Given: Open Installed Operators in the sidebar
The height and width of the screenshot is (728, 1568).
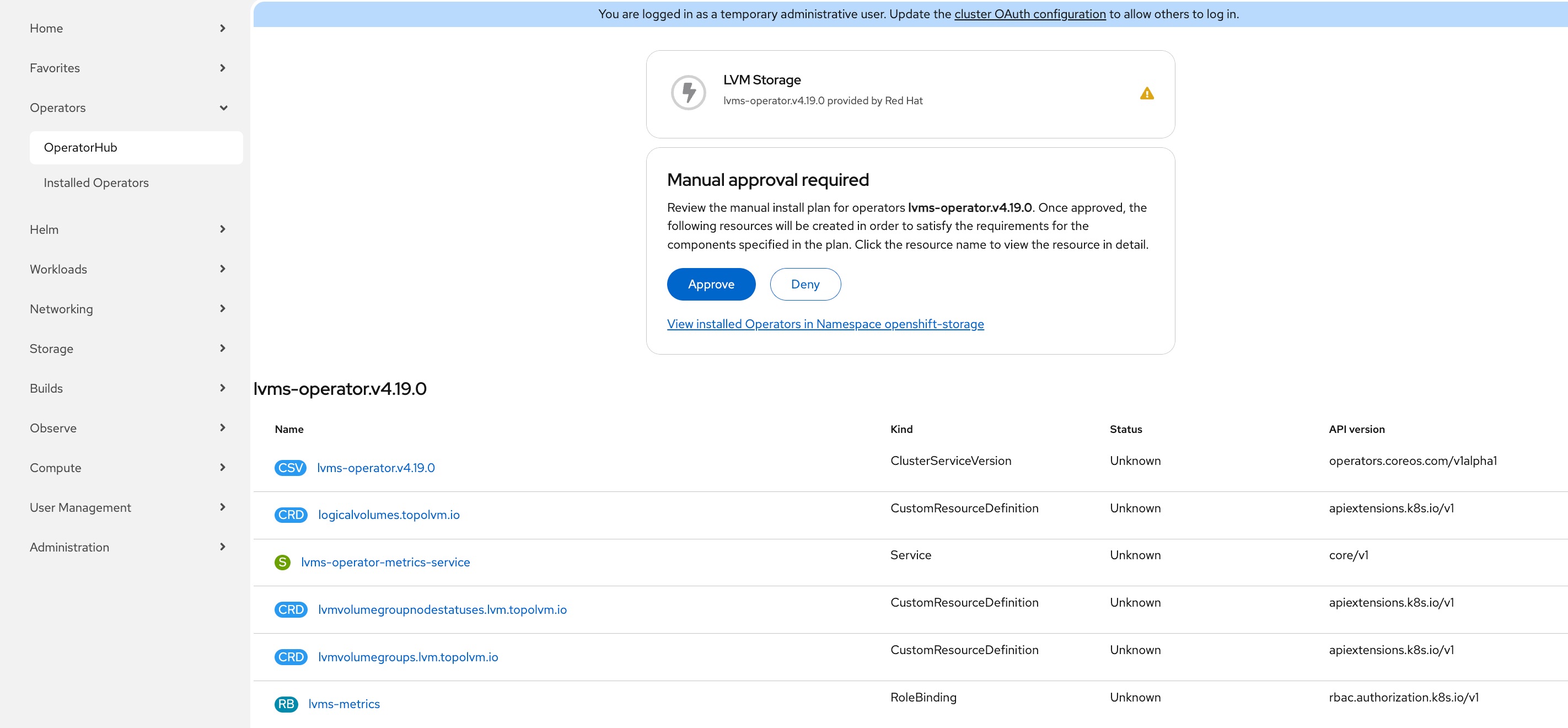Looking at the screenshot, I should pos(136,183).
